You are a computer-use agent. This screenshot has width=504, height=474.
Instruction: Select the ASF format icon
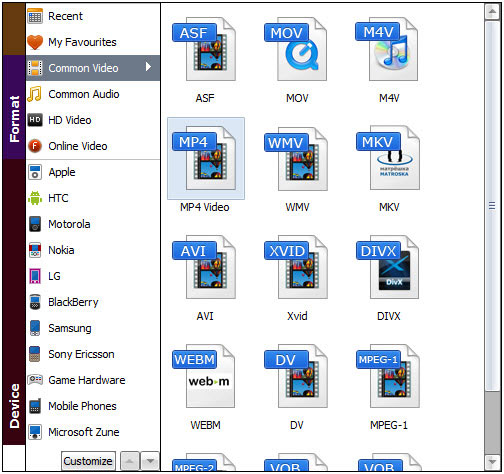tap(204, 49)
